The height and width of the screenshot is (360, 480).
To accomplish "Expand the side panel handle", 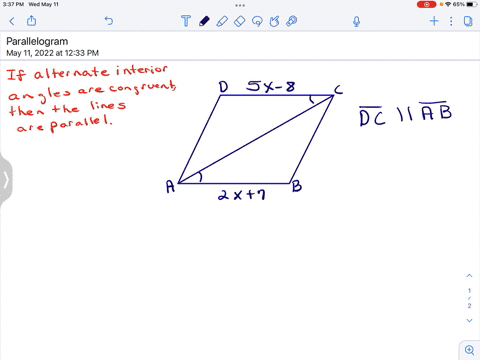I will click(6, 180).
